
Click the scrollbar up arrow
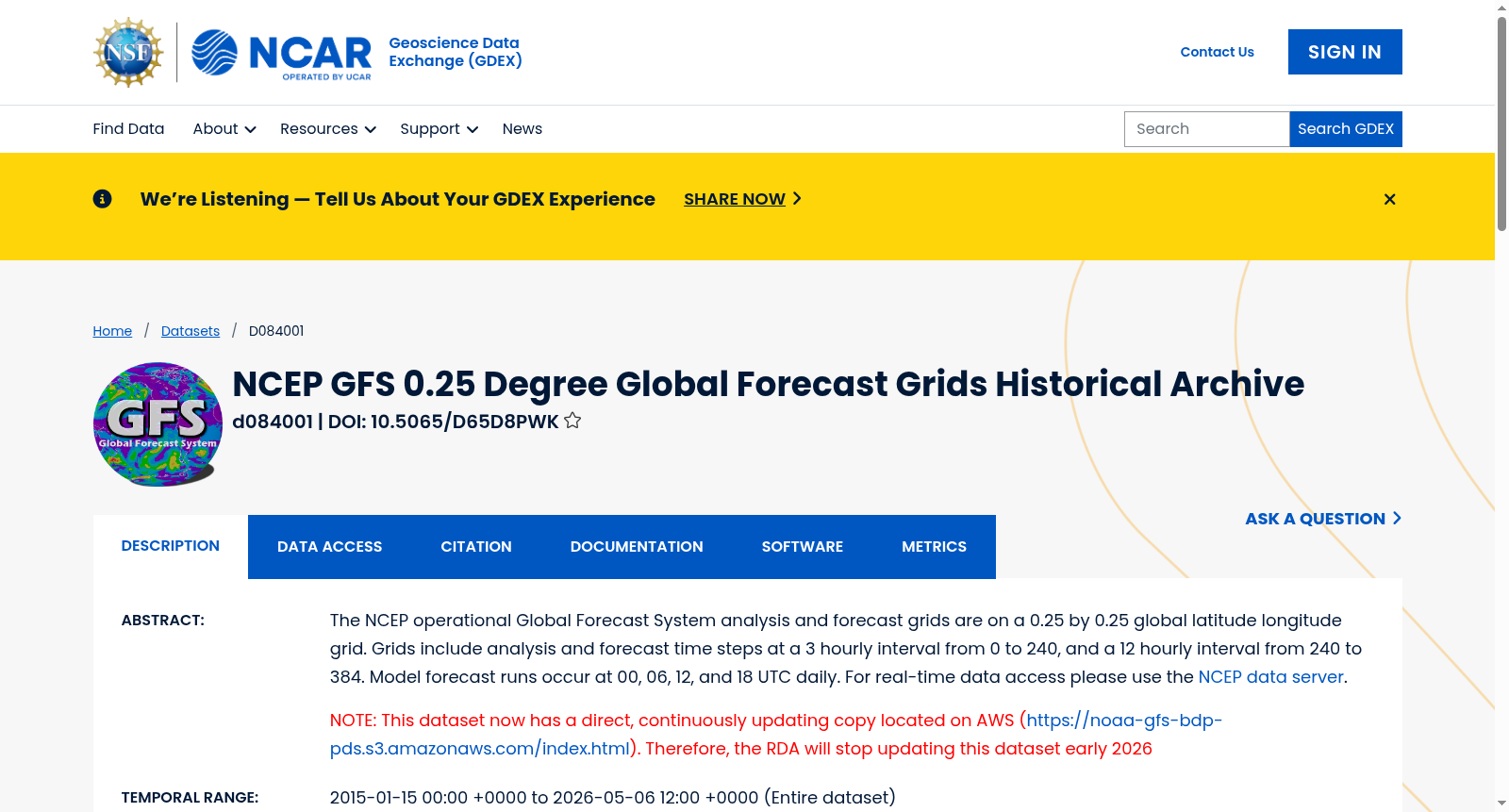[x=1501, y=8]
